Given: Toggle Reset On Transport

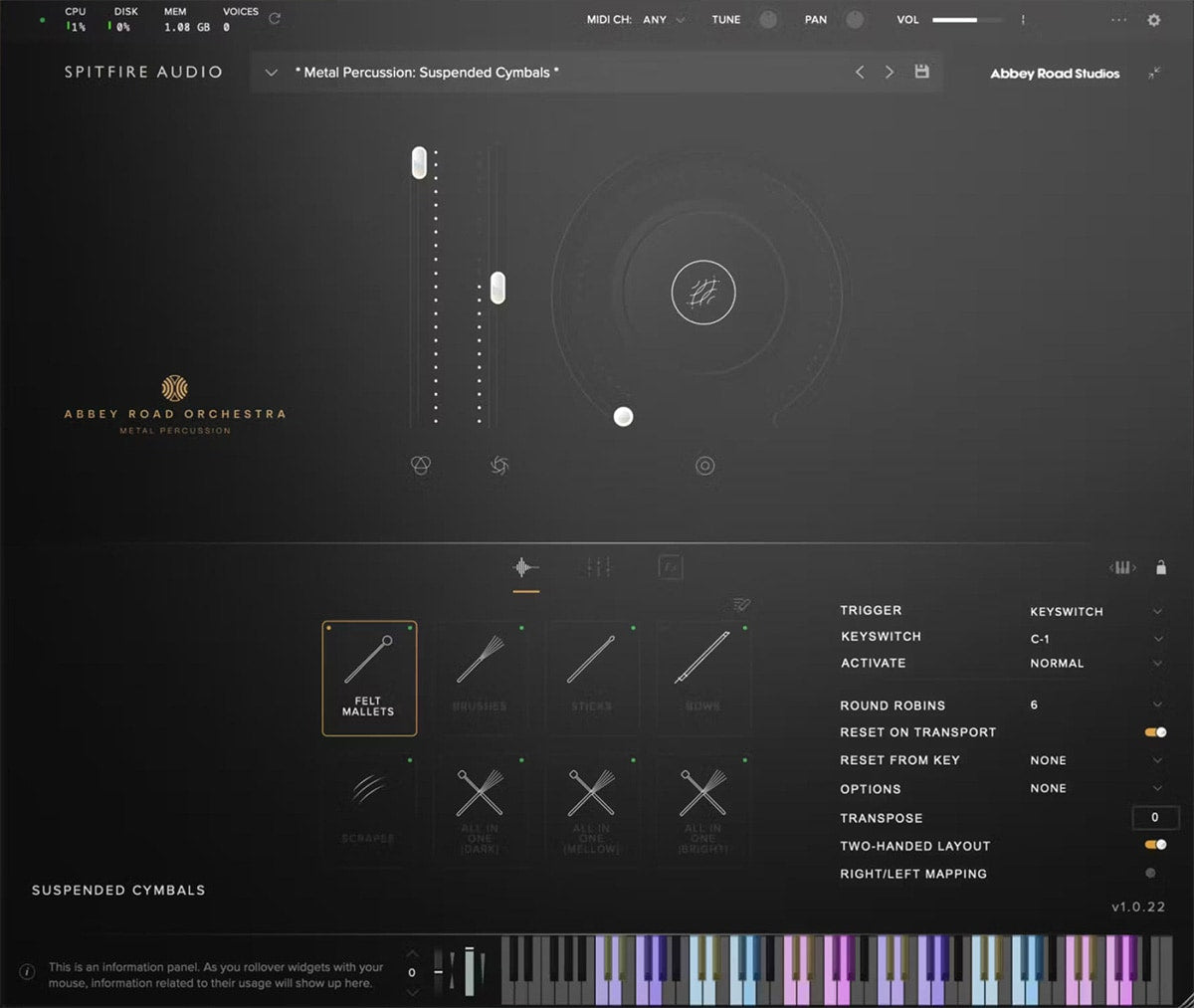Looking at the screenshot, I should point(1155,731).
